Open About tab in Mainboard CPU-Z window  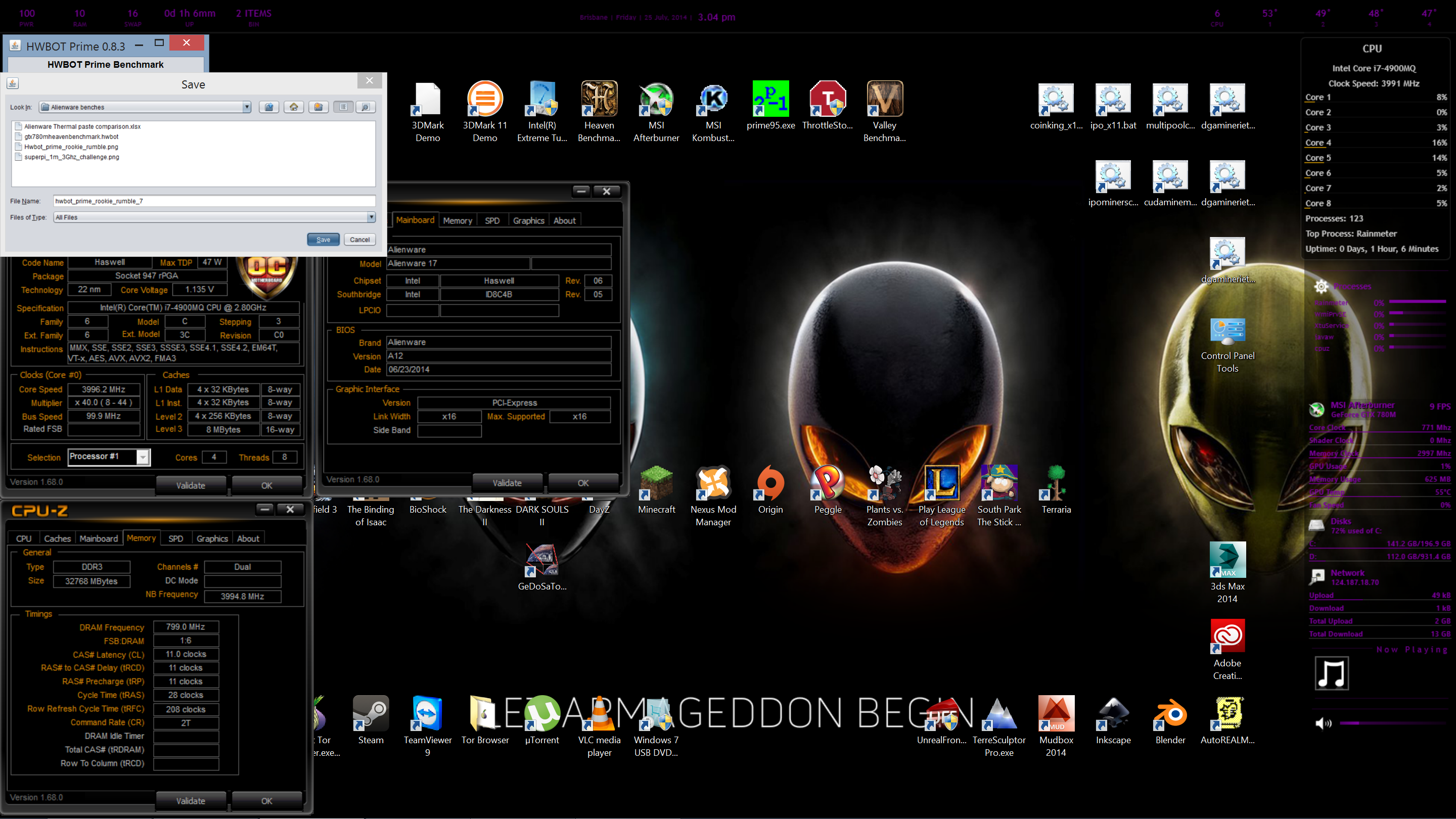coord(564,220)
